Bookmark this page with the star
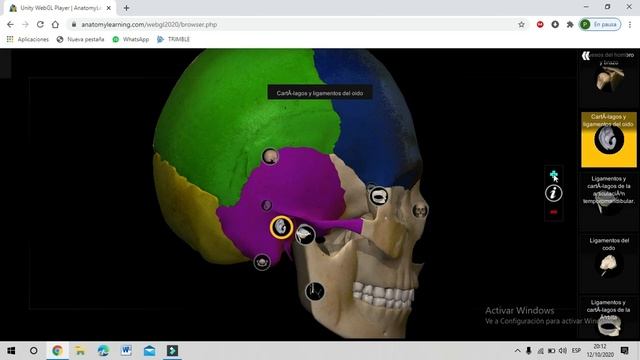The image size is (640, 360). click(x=521, y=24)
